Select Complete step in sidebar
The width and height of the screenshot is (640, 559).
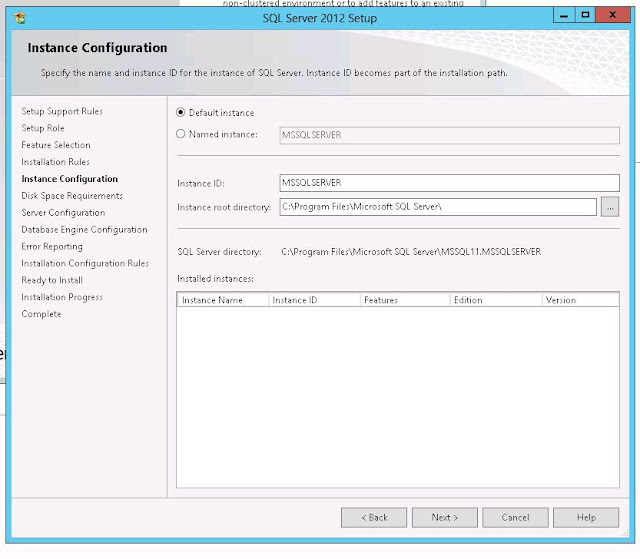pyautogui.click(x=41, y=314)
